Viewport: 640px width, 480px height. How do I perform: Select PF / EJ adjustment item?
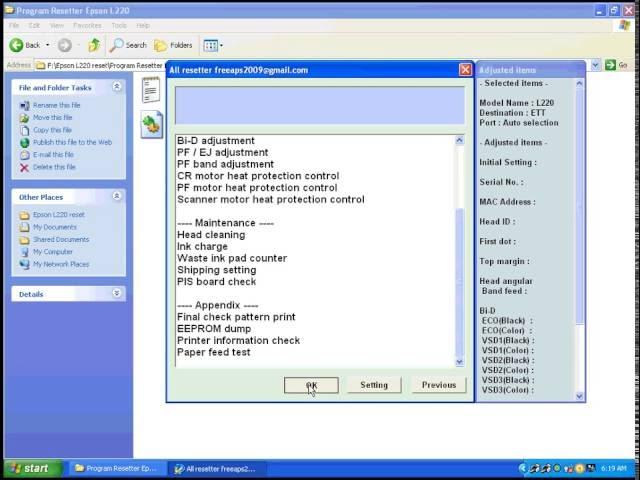[x=222, y=153]
